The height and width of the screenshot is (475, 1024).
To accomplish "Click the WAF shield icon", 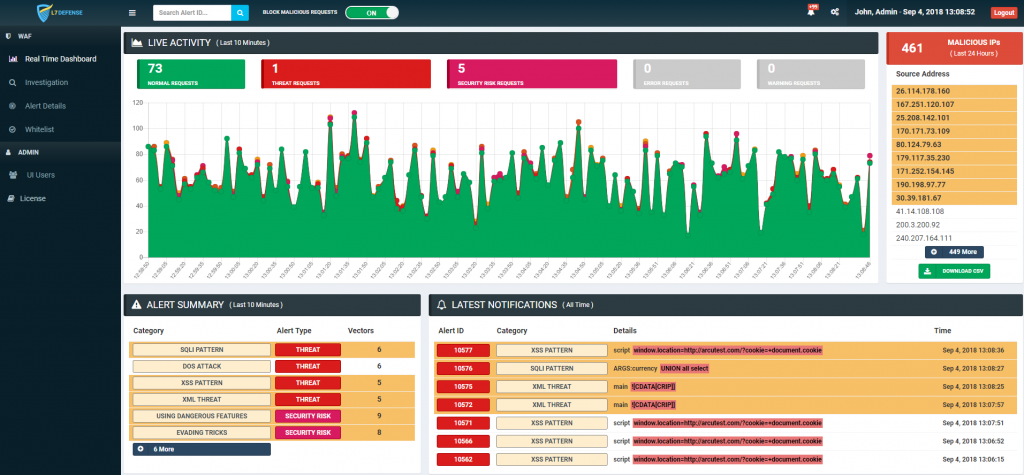I will pos(8,37).
